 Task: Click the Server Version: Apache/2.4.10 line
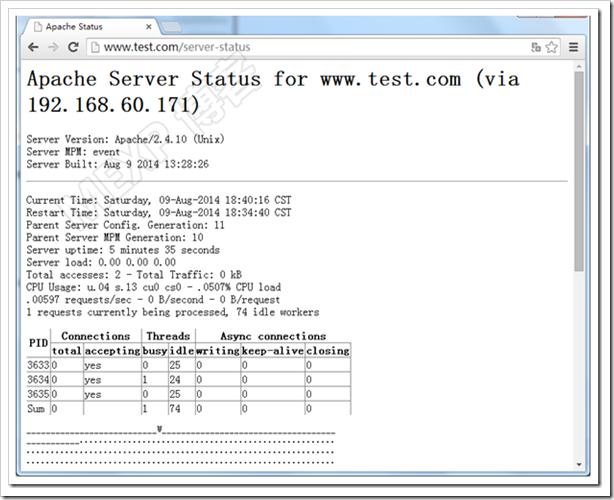[x=125, y=139]
